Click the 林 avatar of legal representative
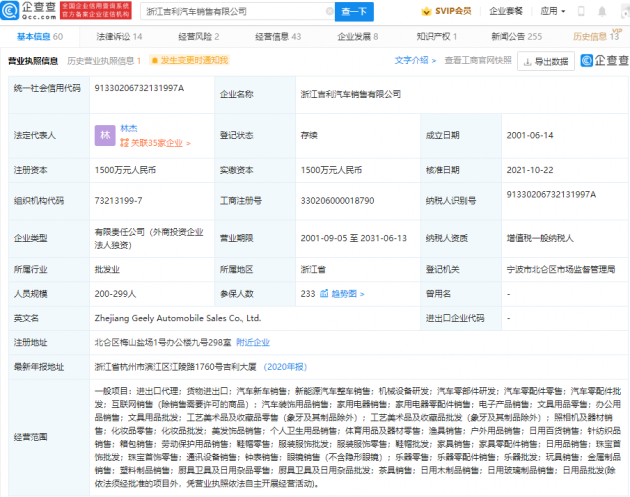 tap(104, 135)
